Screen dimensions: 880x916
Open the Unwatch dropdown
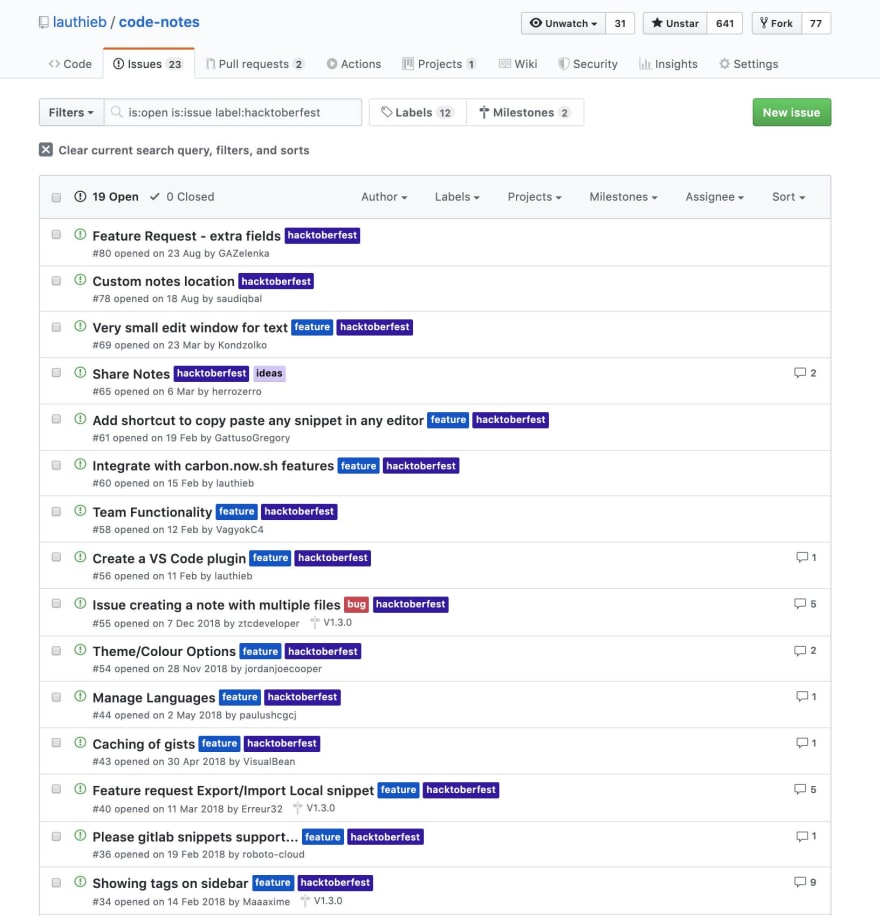pos(563,23)
